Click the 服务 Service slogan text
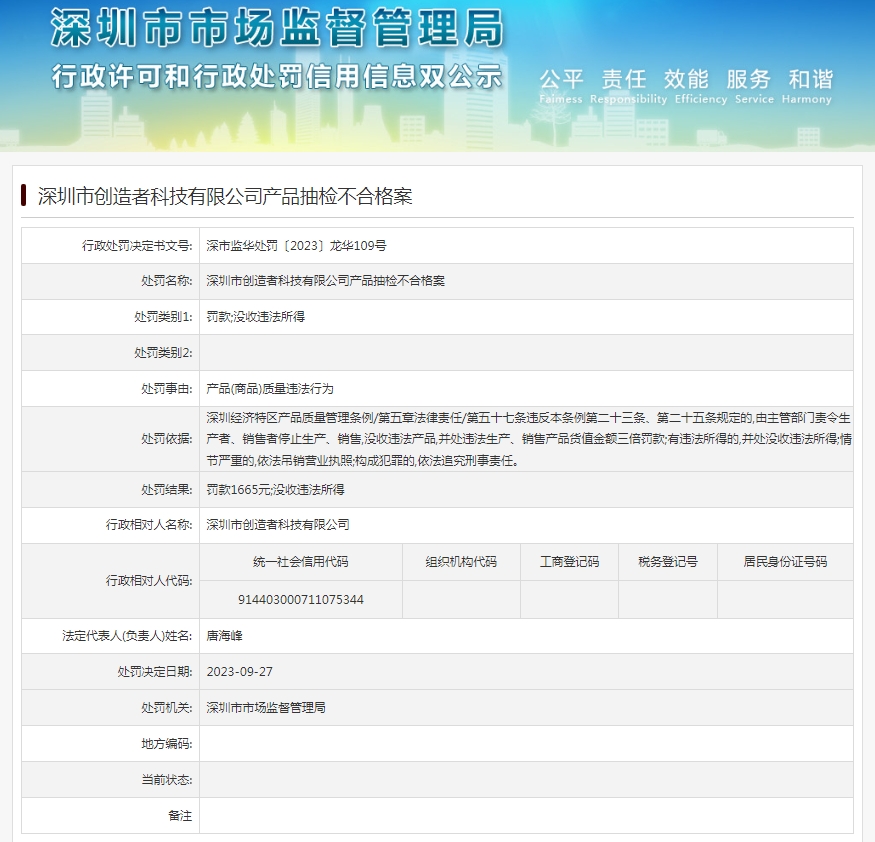Image resolution: width=875 pixels, height=842 pixels. point(754,86)
